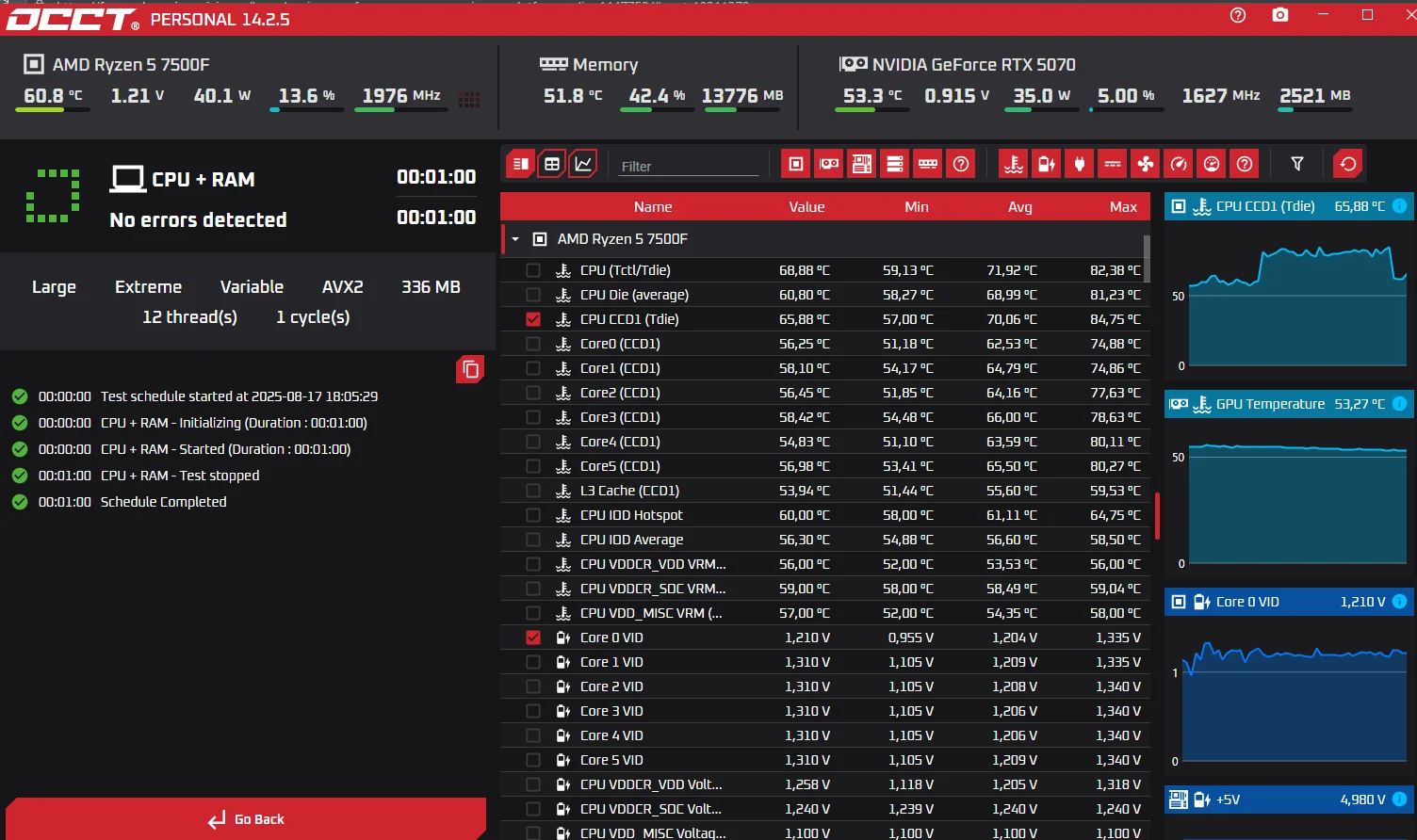Image resolution: width=1417 pixels, height=840 pixels.
Task: Select the CPU IOD Average row name
Action: [x=631, y=540]
